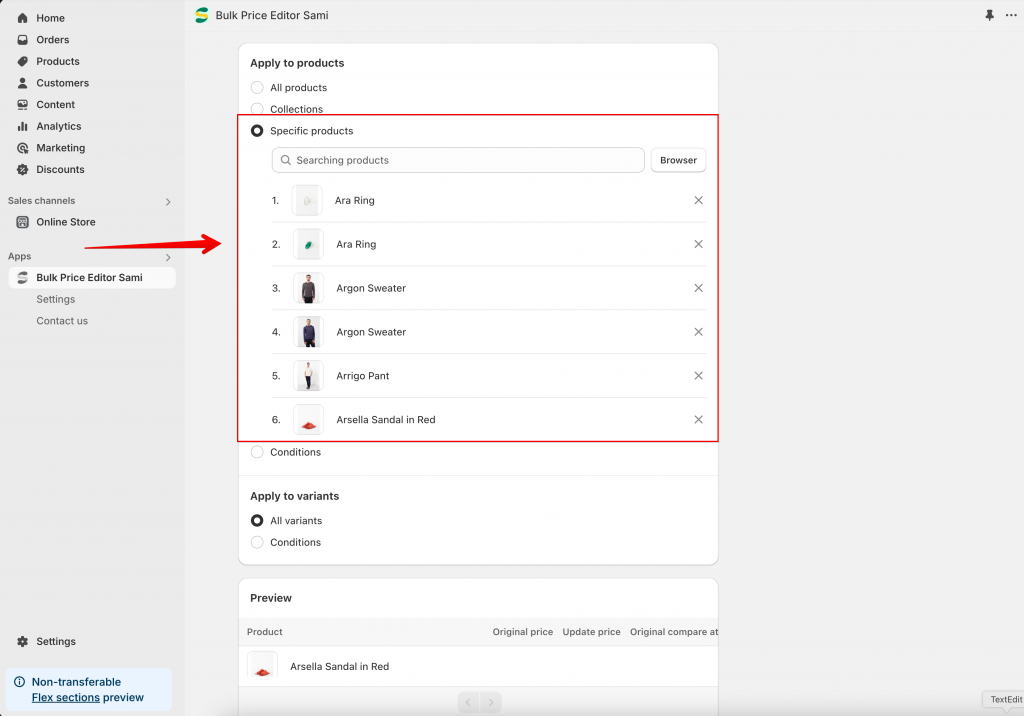1024x716 pixels.
Task: Pin the app using the pin icon
Action: (x=989, y=15)
